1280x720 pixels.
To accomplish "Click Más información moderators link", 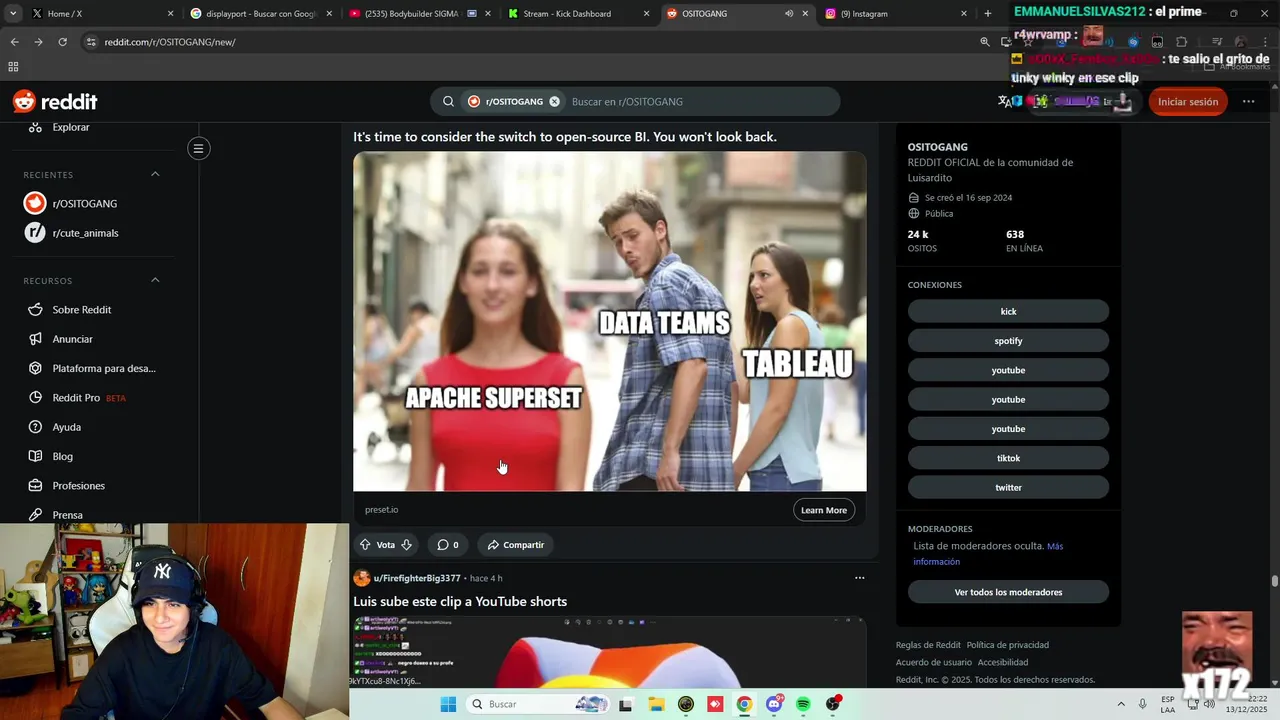I will (988, 554).
